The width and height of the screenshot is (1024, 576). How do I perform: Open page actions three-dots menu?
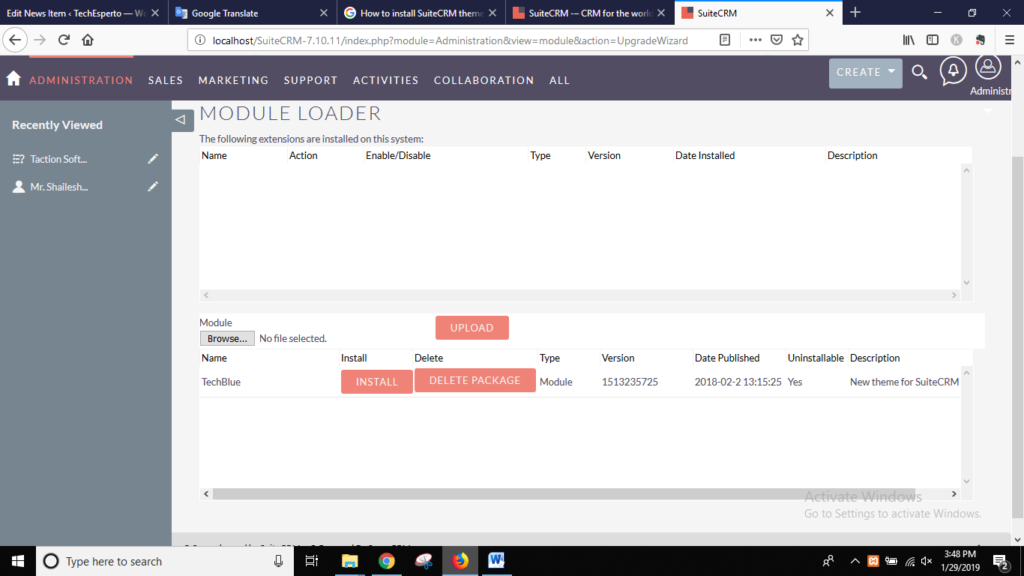click(x=755, y=40)
